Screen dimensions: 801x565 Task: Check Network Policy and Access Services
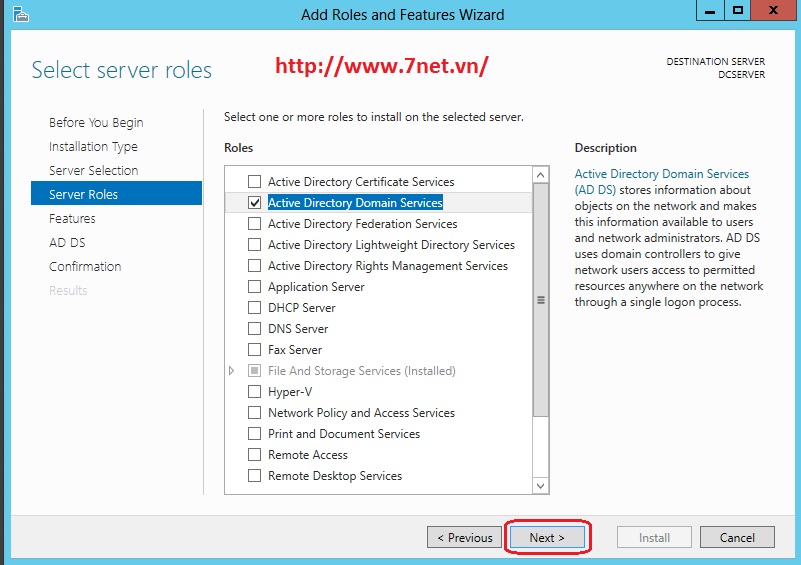[x=254, y=412]
